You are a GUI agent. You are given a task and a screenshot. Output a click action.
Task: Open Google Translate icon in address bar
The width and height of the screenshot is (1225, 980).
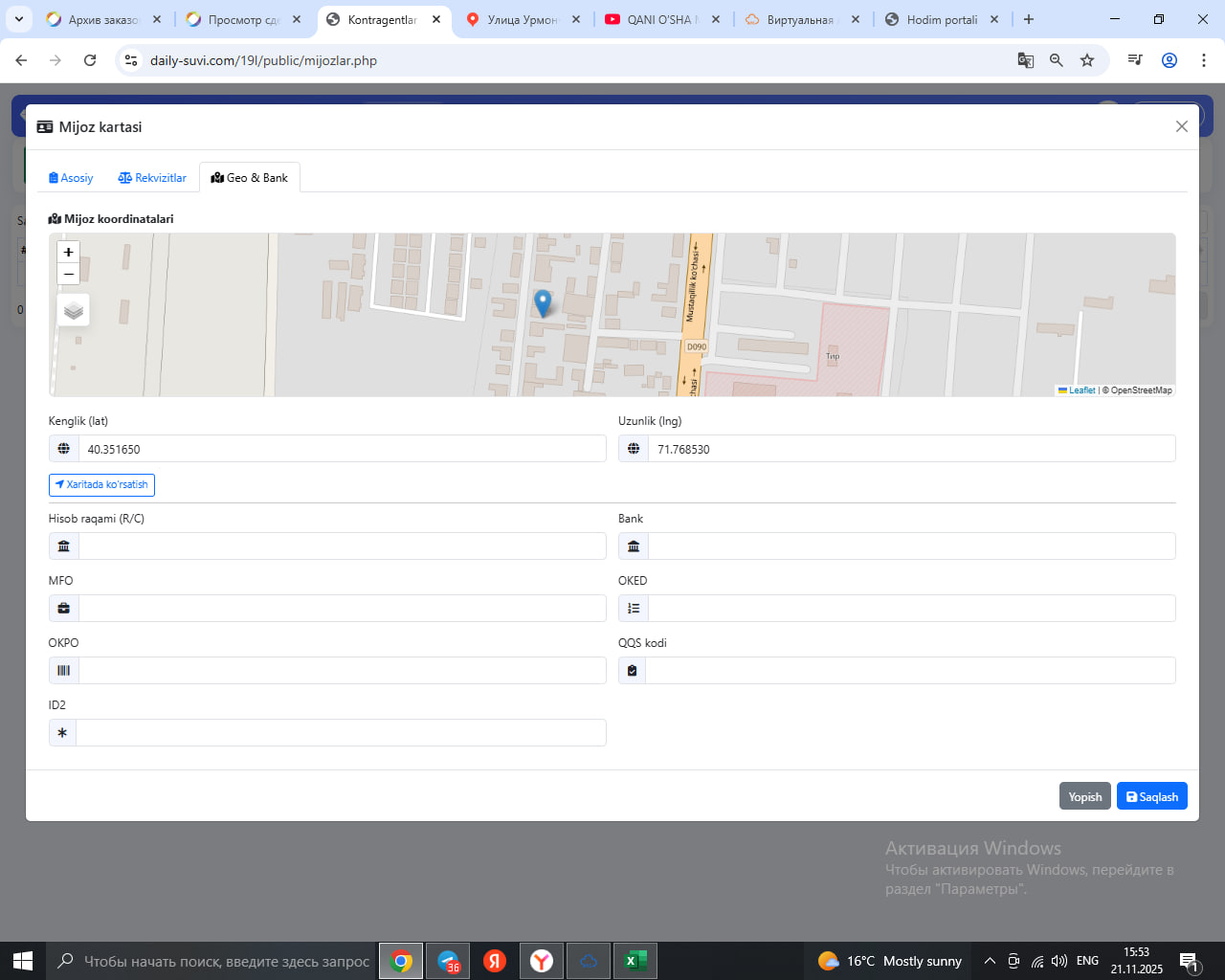coord(1026,60)
